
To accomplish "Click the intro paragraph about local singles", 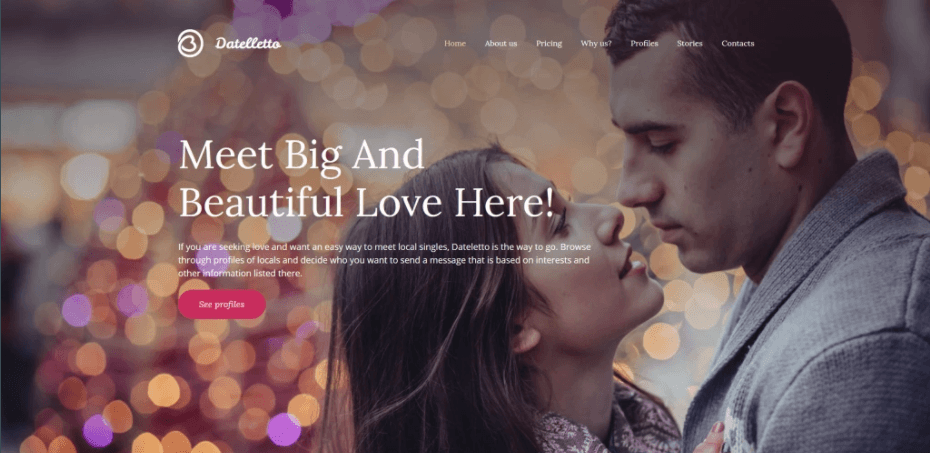I will click(x=384, y=260).
